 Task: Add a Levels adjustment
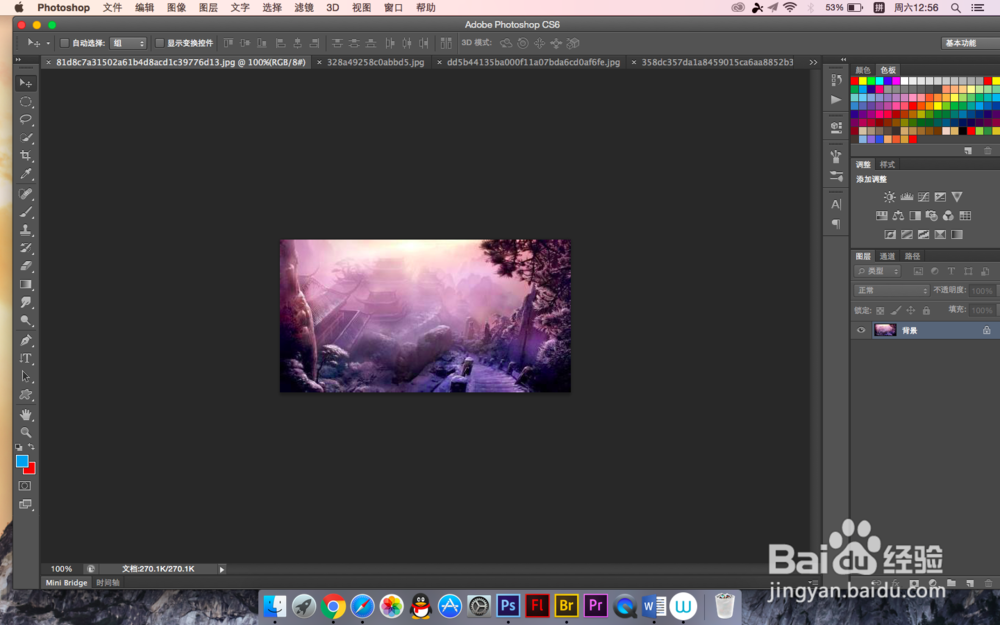(906, 197)
